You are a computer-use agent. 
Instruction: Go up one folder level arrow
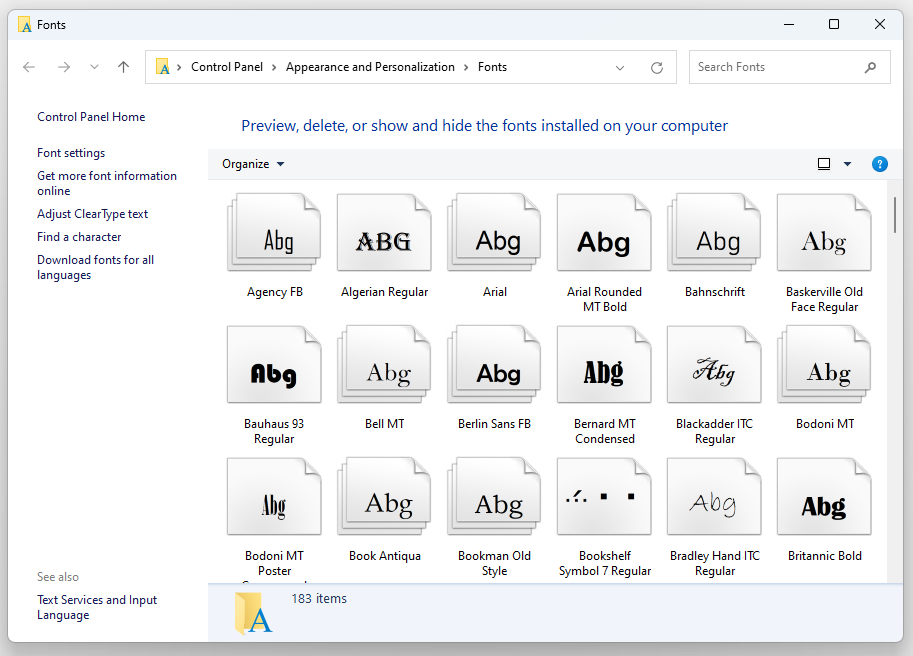[123, 67]
